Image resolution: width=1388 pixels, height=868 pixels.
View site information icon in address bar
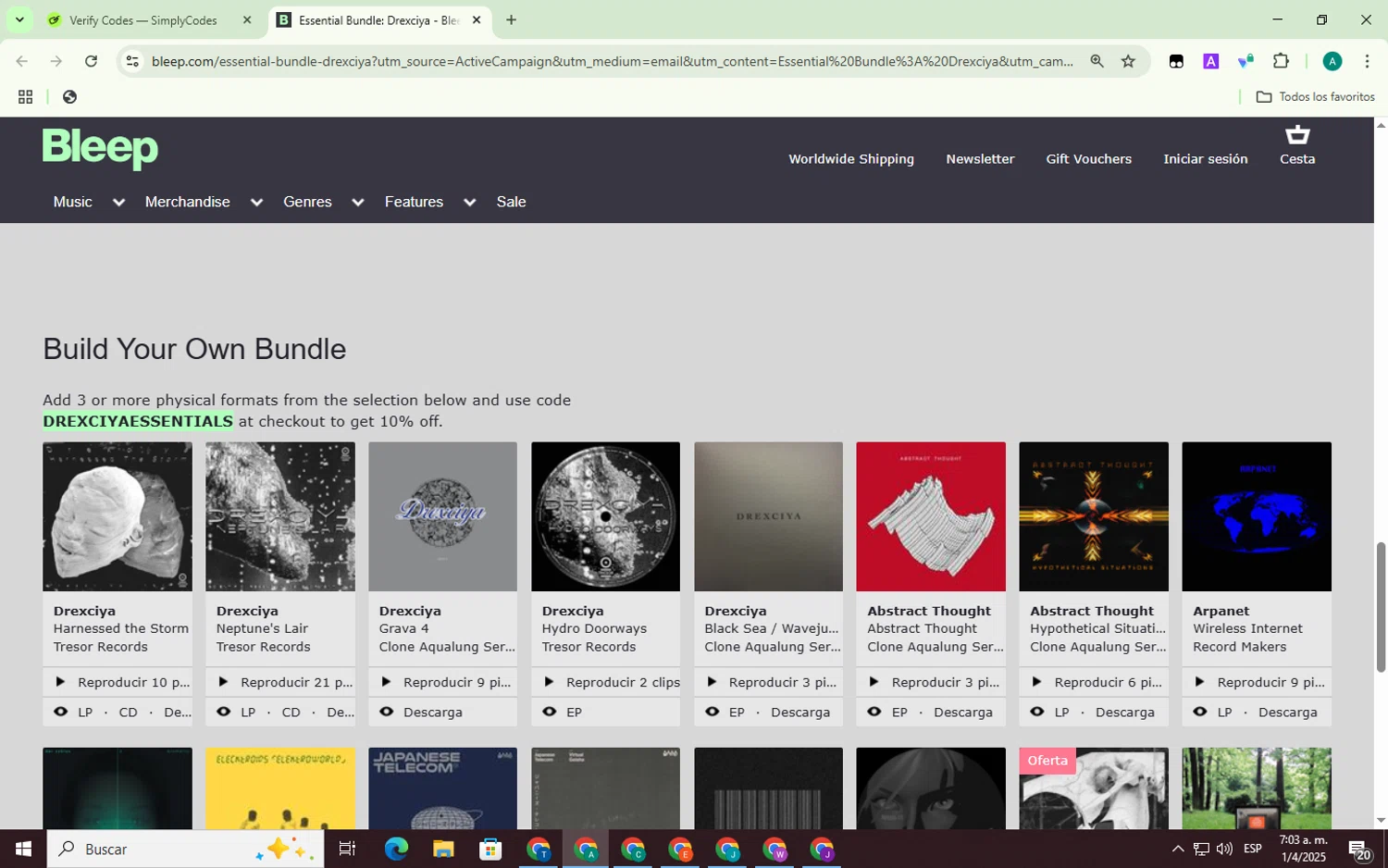coord(132,61)
